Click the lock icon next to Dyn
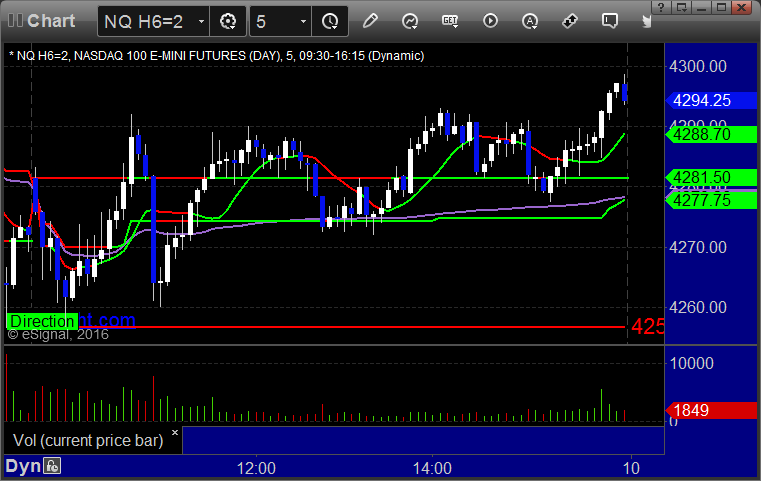Viewport: 761px width, 481px height. point(52,466)
